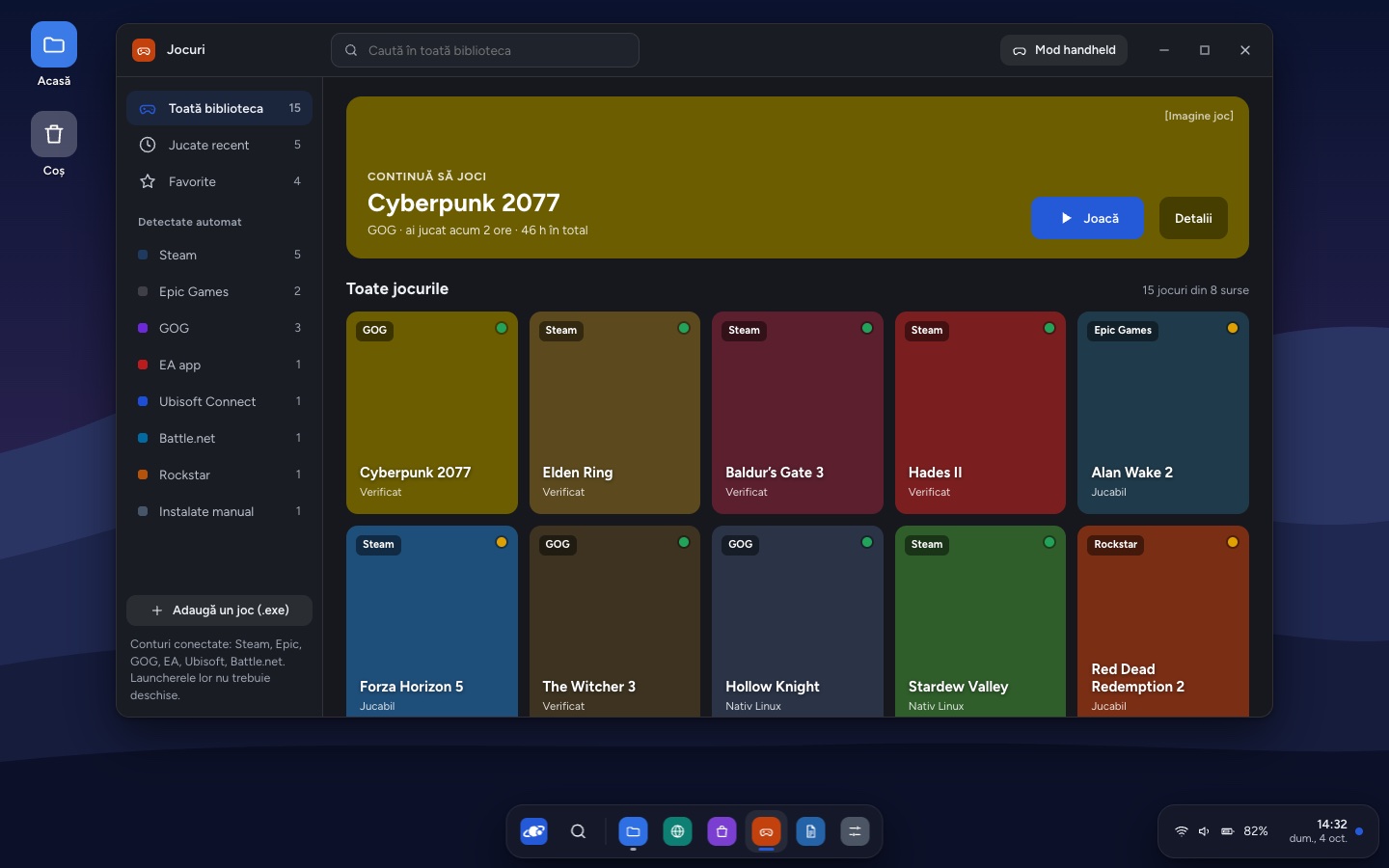Open the blue launcher icon in the dock
The height and width of the screenshot is (868, 1389).
tap(534, 831)
